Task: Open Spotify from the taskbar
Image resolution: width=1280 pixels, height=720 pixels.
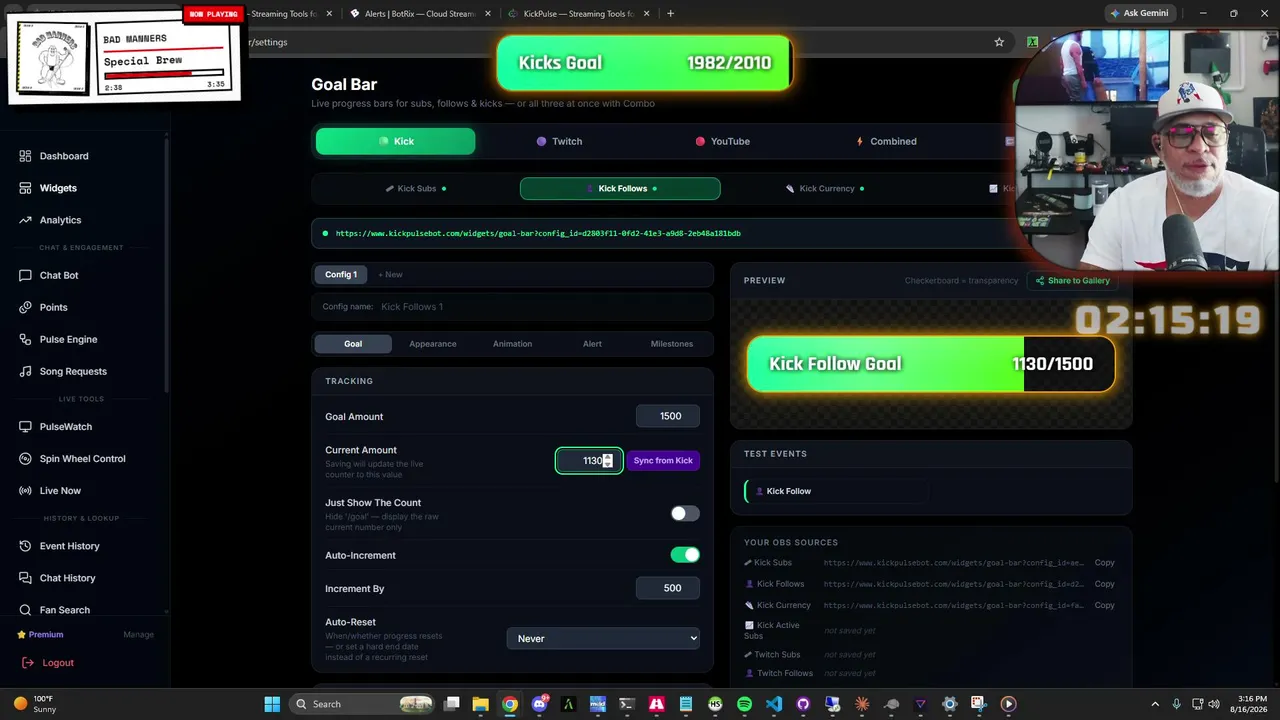Action: click(x=744, y=704)
